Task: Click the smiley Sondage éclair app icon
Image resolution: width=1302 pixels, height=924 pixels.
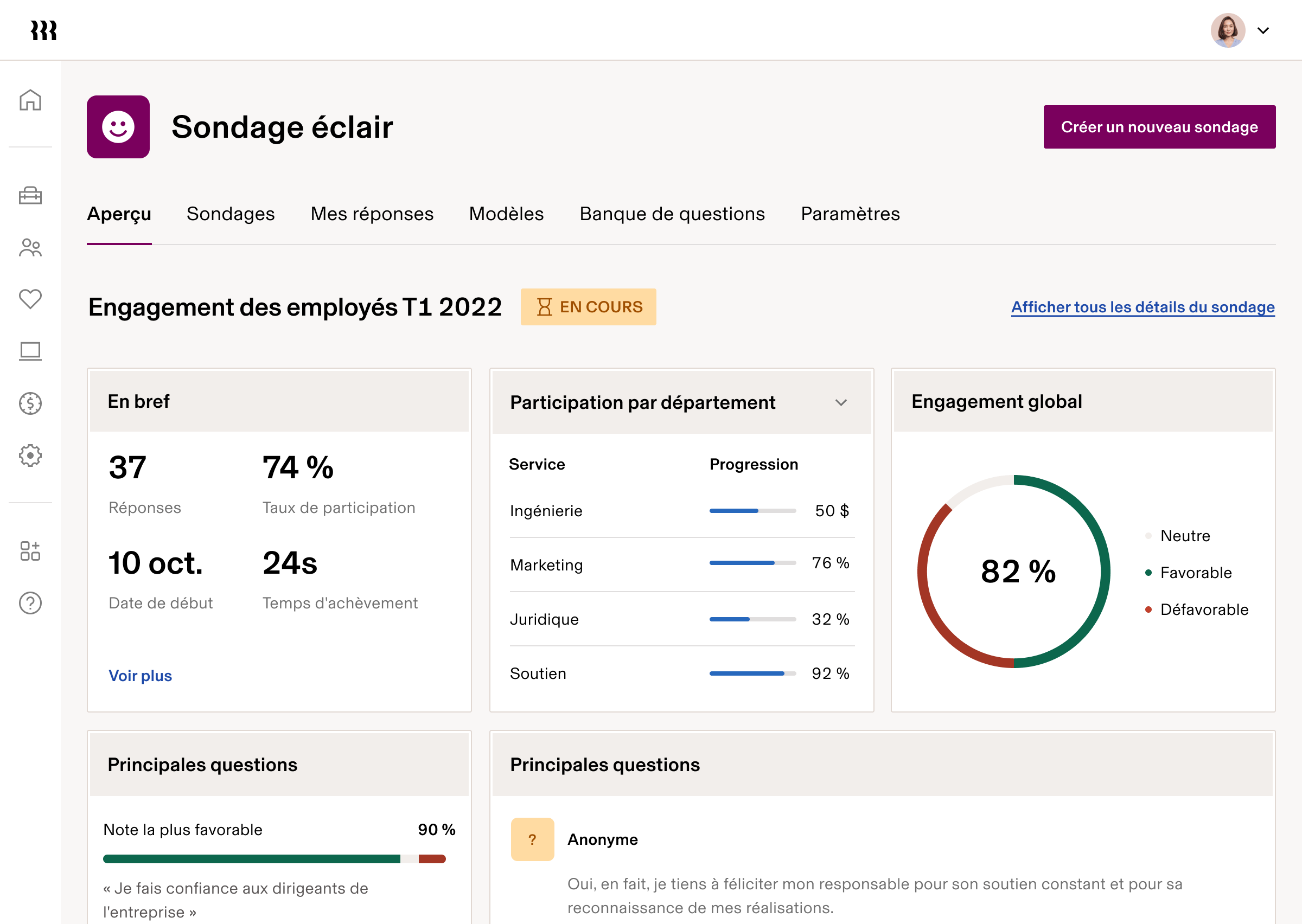Action: pyautogui.click(x=118, y=127)
